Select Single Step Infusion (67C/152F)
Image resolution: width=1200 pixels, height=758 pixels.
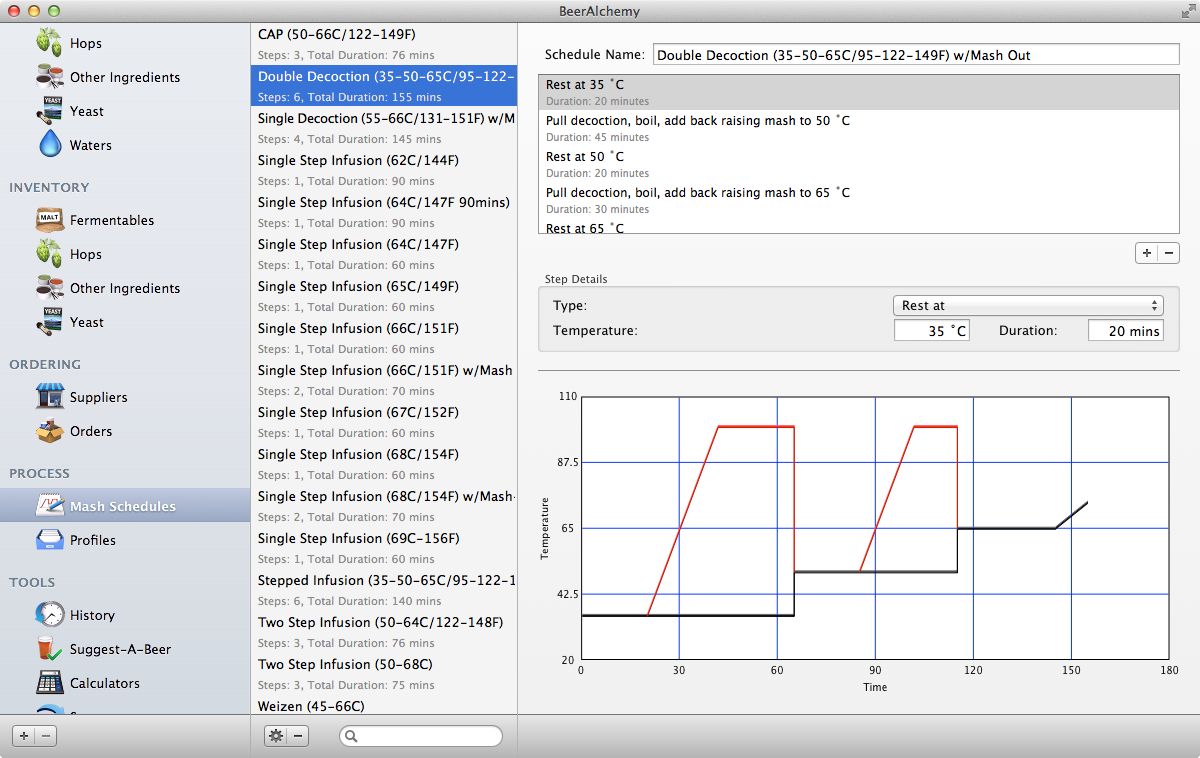pos(384,422)
